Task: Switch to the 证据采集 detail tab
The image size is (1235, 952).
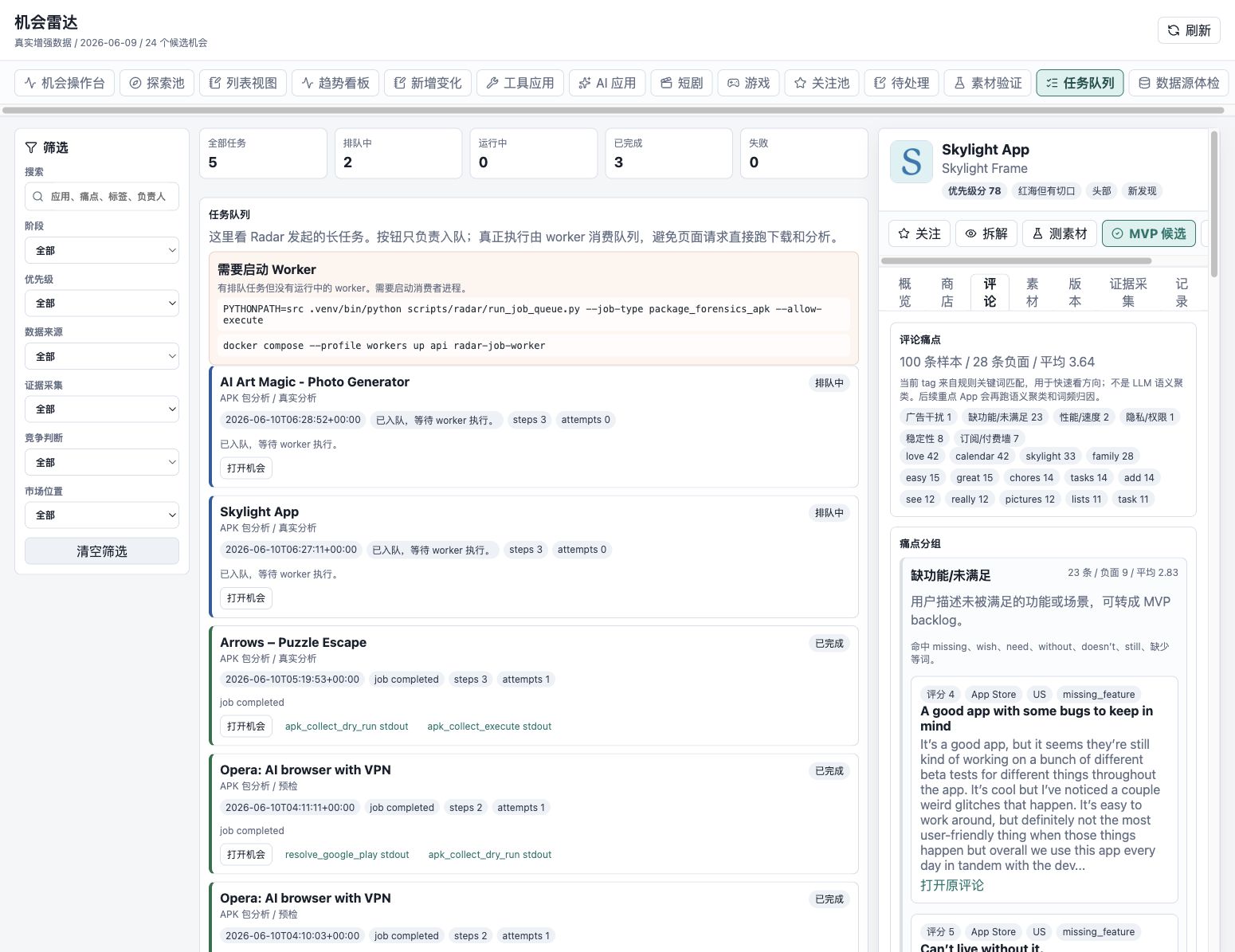Action: tap(1128, 292)
